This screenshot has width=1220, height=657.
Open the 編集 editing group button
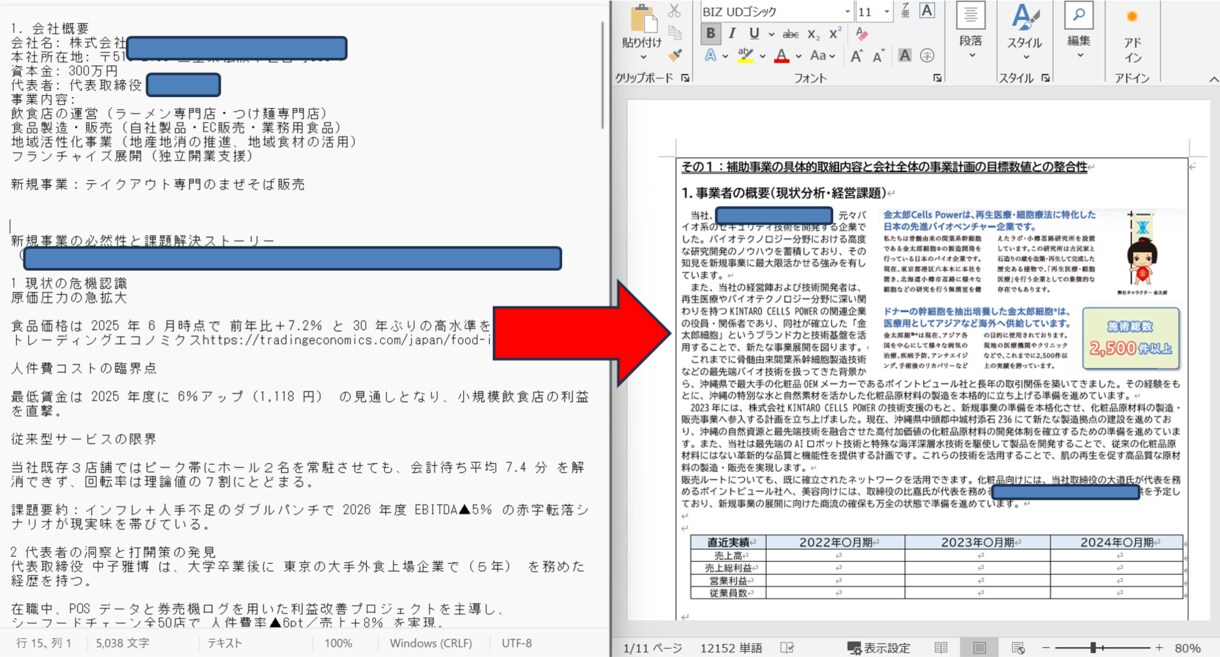1079,31
